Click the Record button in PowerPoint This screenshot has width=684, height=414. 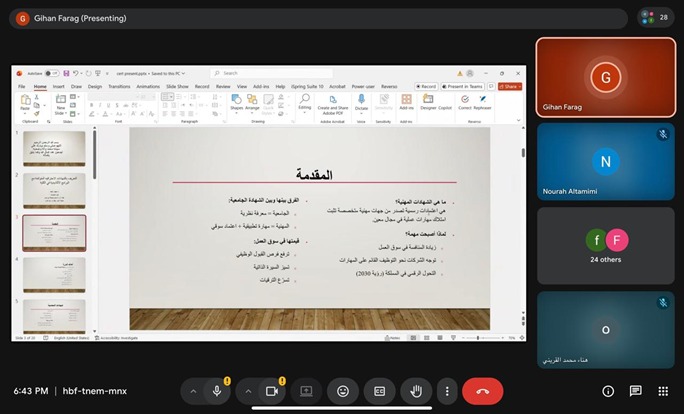(426, 86)
